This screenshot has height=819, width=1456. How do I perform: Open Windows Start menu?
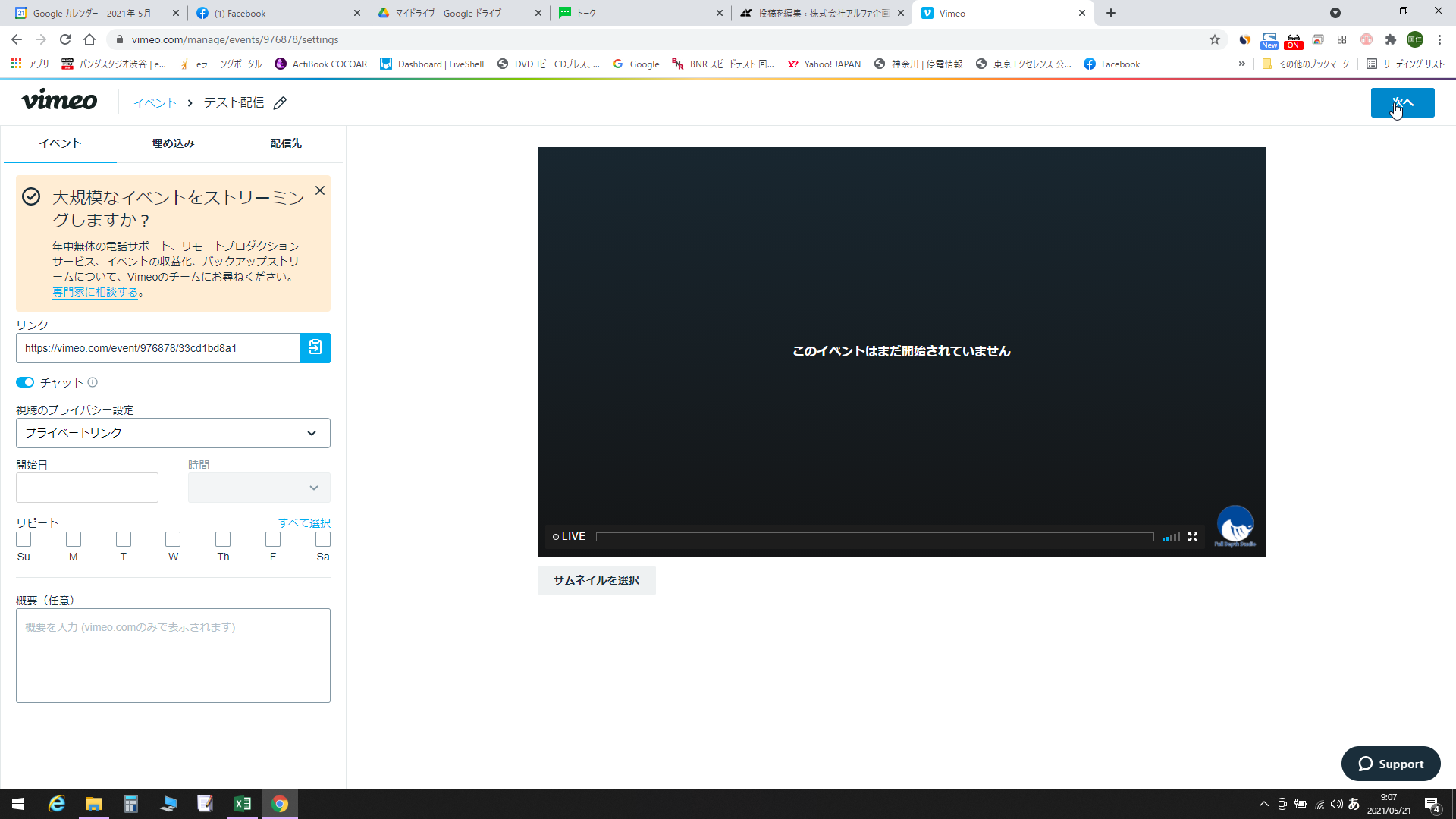tap(18, 804)
